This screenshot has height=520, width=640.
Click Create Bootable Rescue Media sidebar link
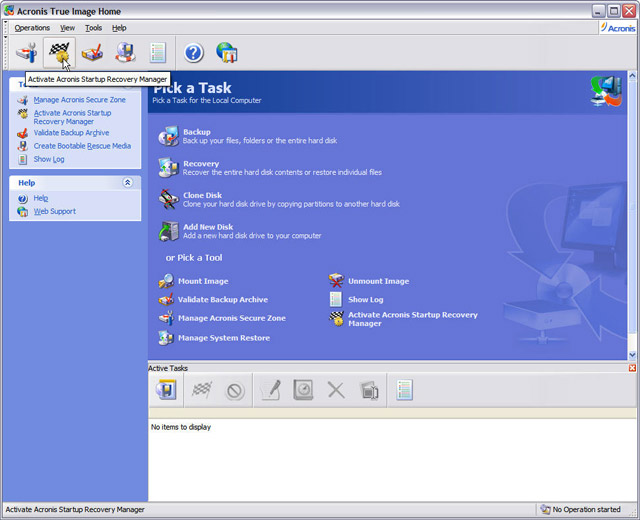point(82,146)
